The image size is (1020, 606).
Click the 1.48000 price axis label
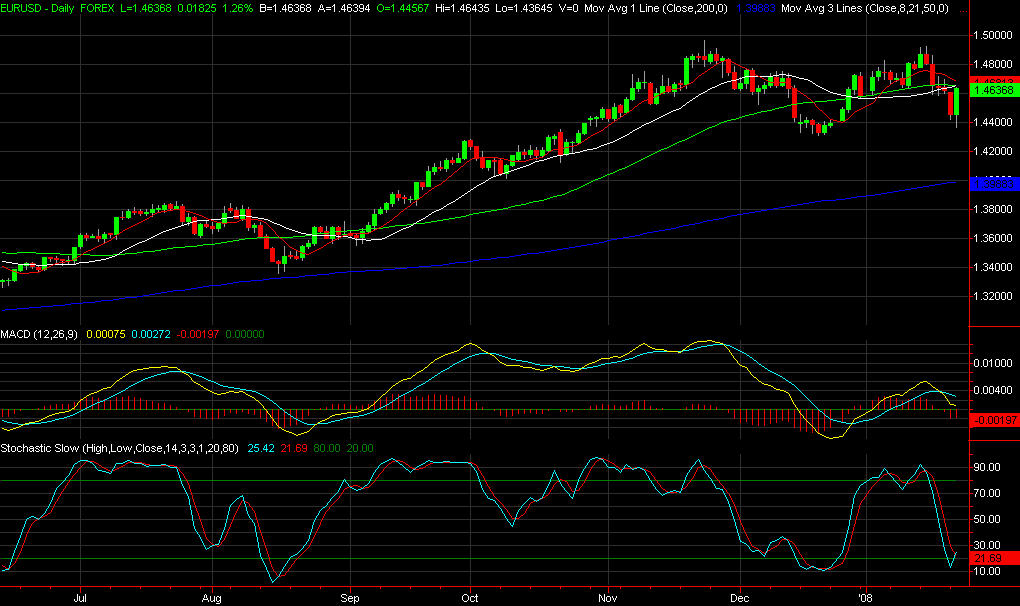pos(993,64)
